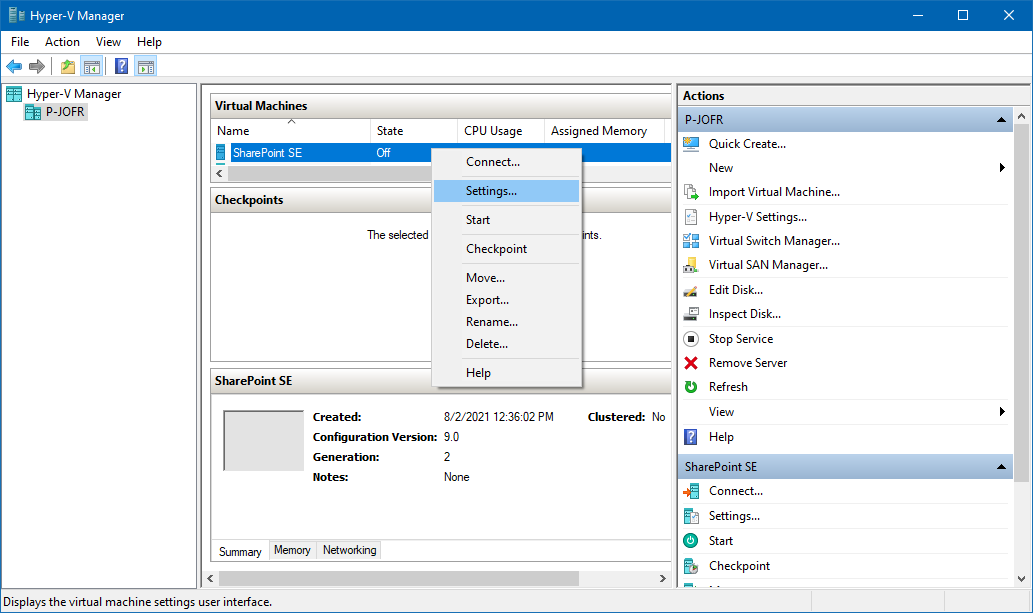
Task: Collapse the SharePoint SE actions section
Action: (1001, 467)
